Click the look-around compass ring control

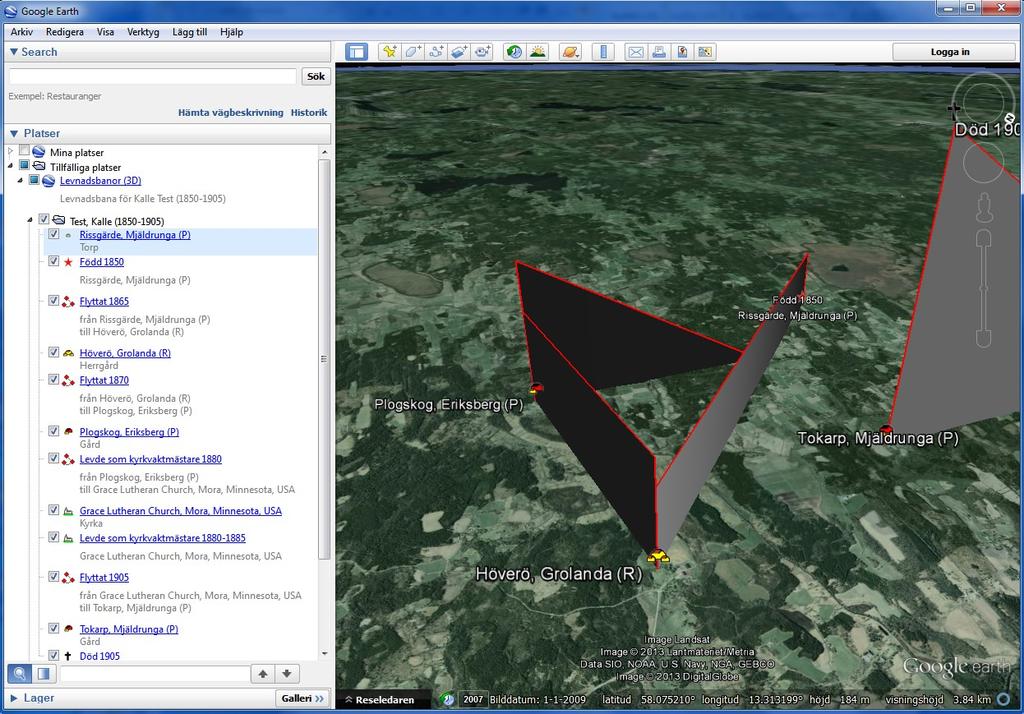click(982, 102)
